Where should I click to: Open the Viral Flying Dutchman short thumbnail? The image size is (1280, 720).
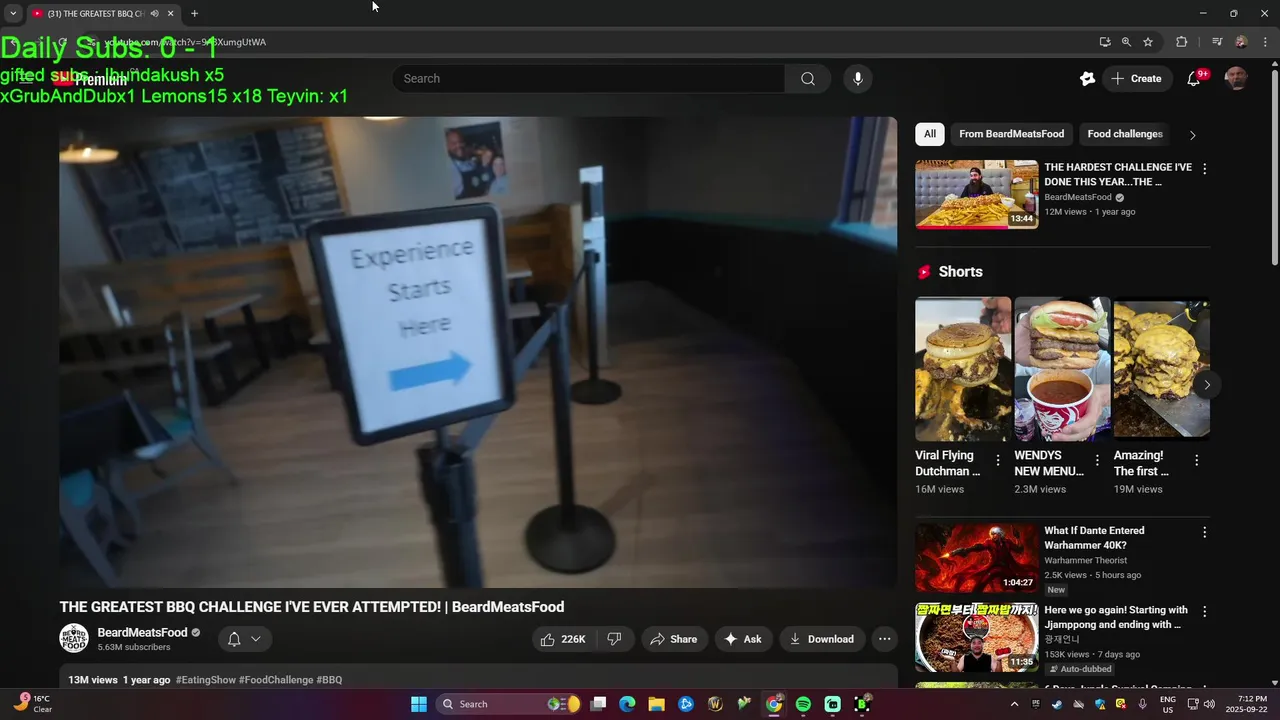pyautogui.click(x=963, y=368)
